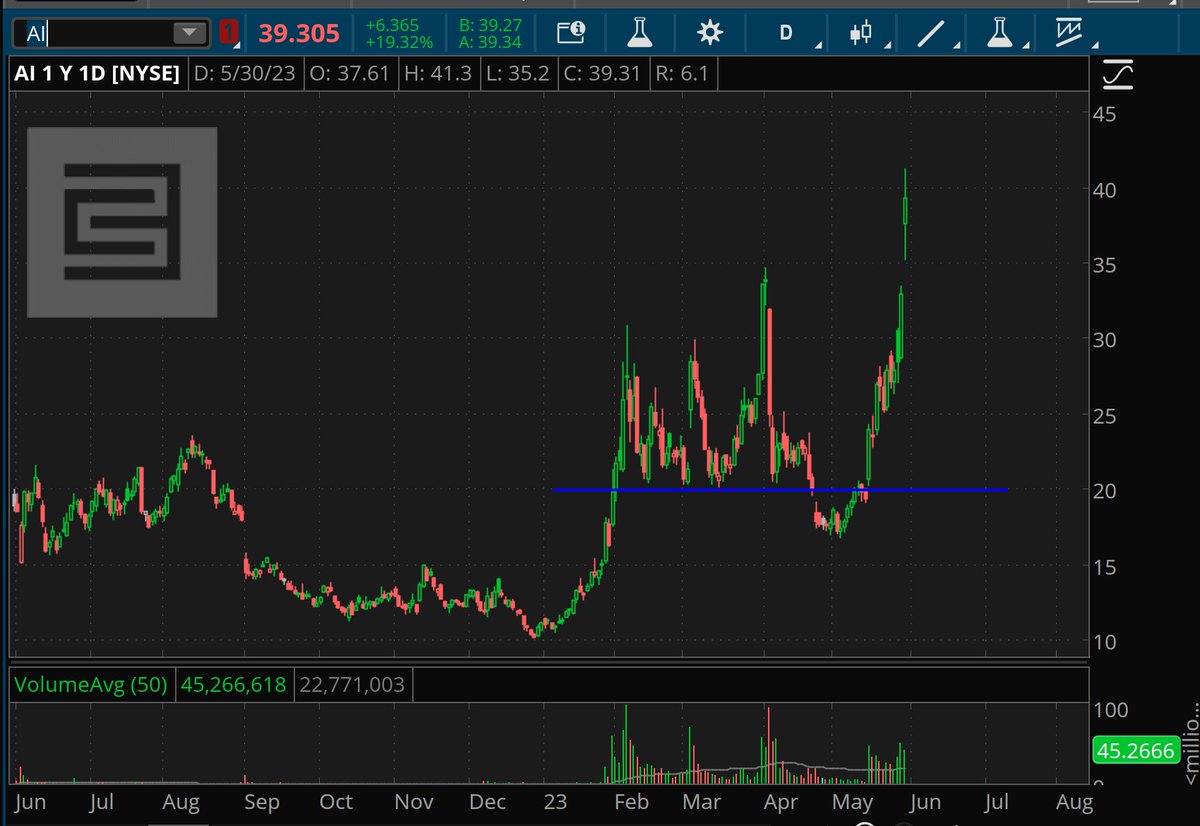Select the line drawing tool

(x=929, y=33)
